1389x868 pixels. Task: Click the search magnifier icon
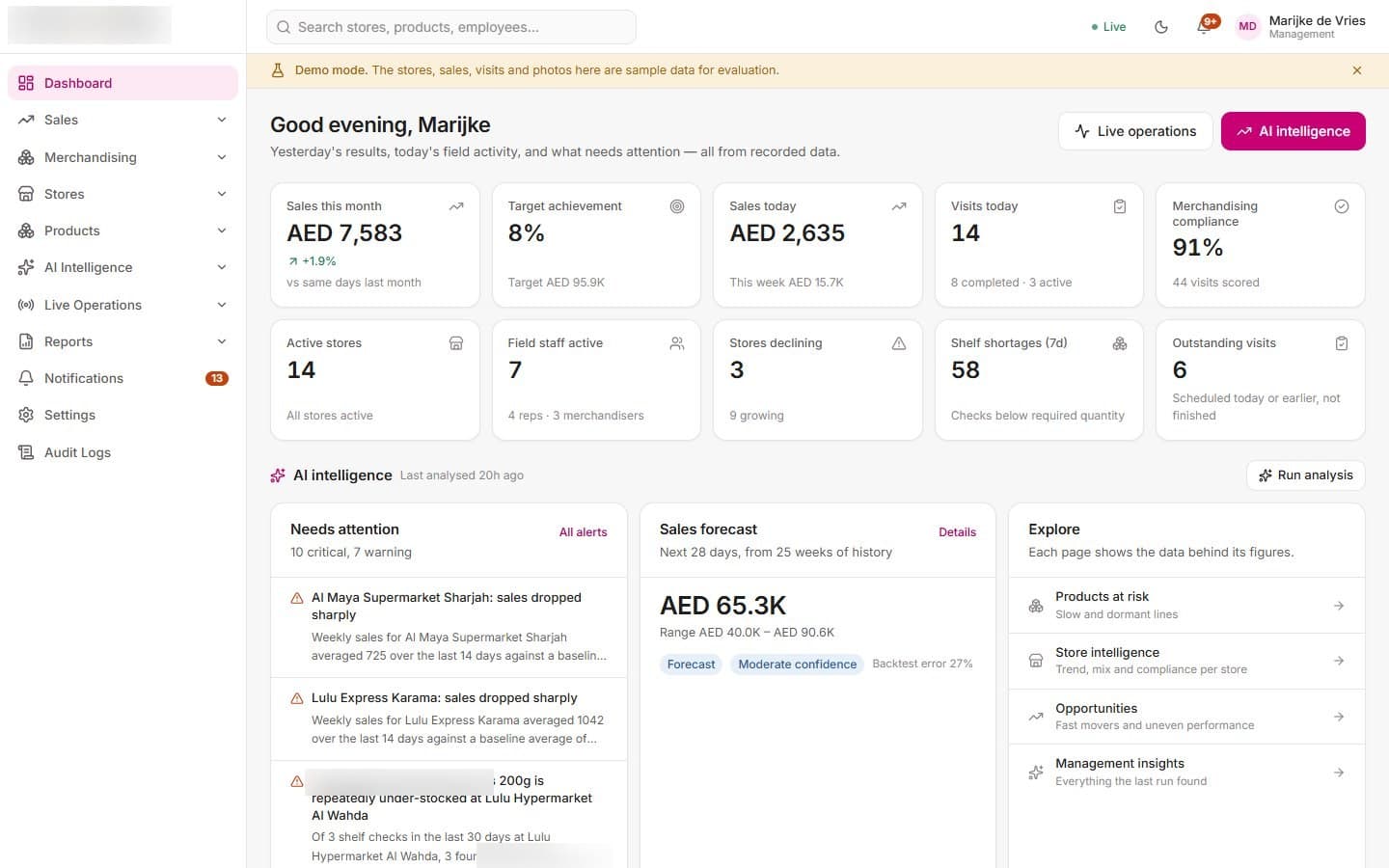point(284,27)
